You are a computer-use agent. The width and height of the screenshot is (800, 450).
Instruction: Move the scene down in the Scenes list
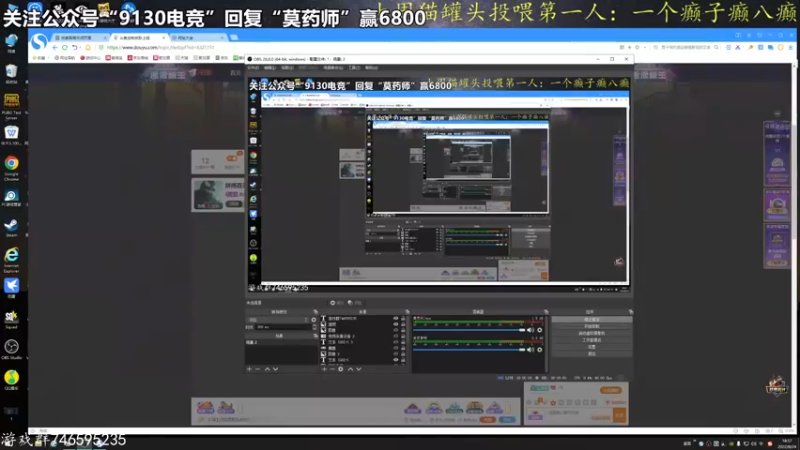point(276,369)
